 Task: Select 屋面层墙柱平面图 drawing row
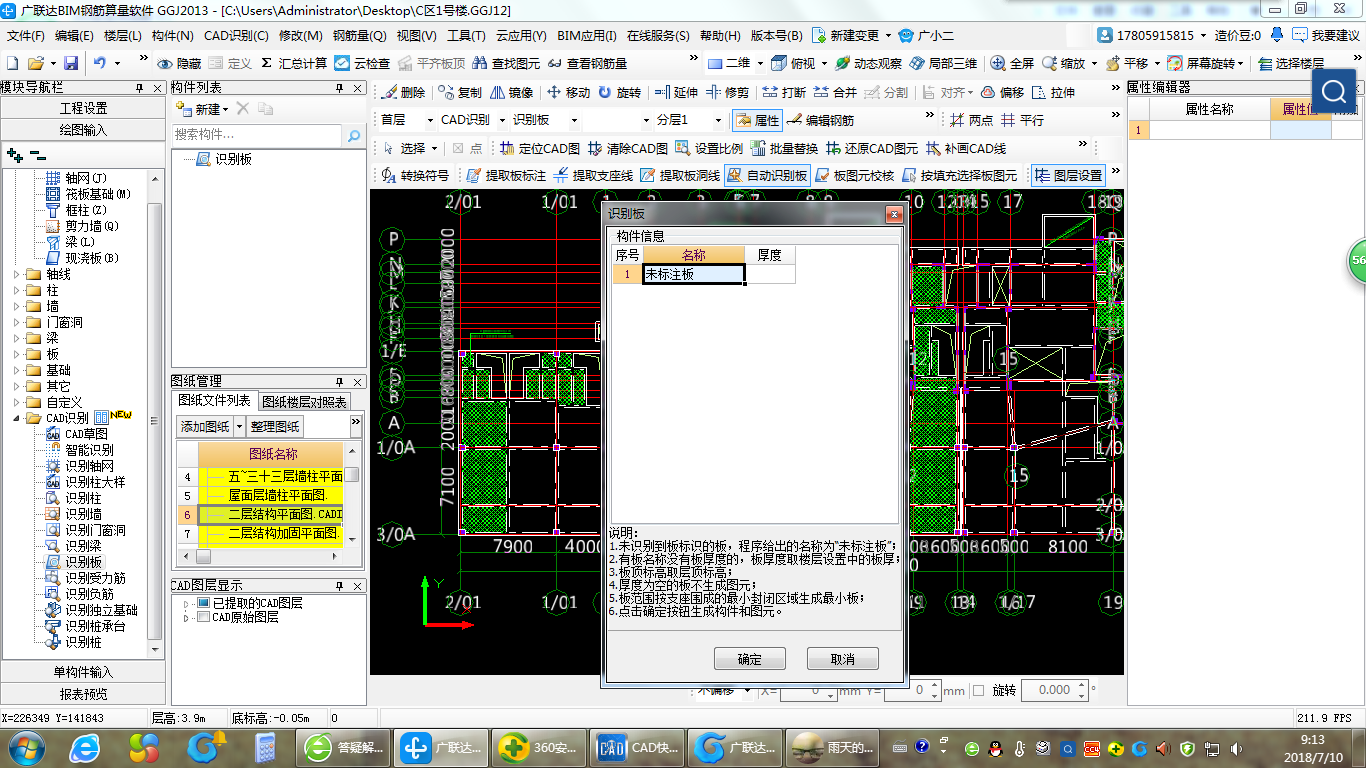271,495
